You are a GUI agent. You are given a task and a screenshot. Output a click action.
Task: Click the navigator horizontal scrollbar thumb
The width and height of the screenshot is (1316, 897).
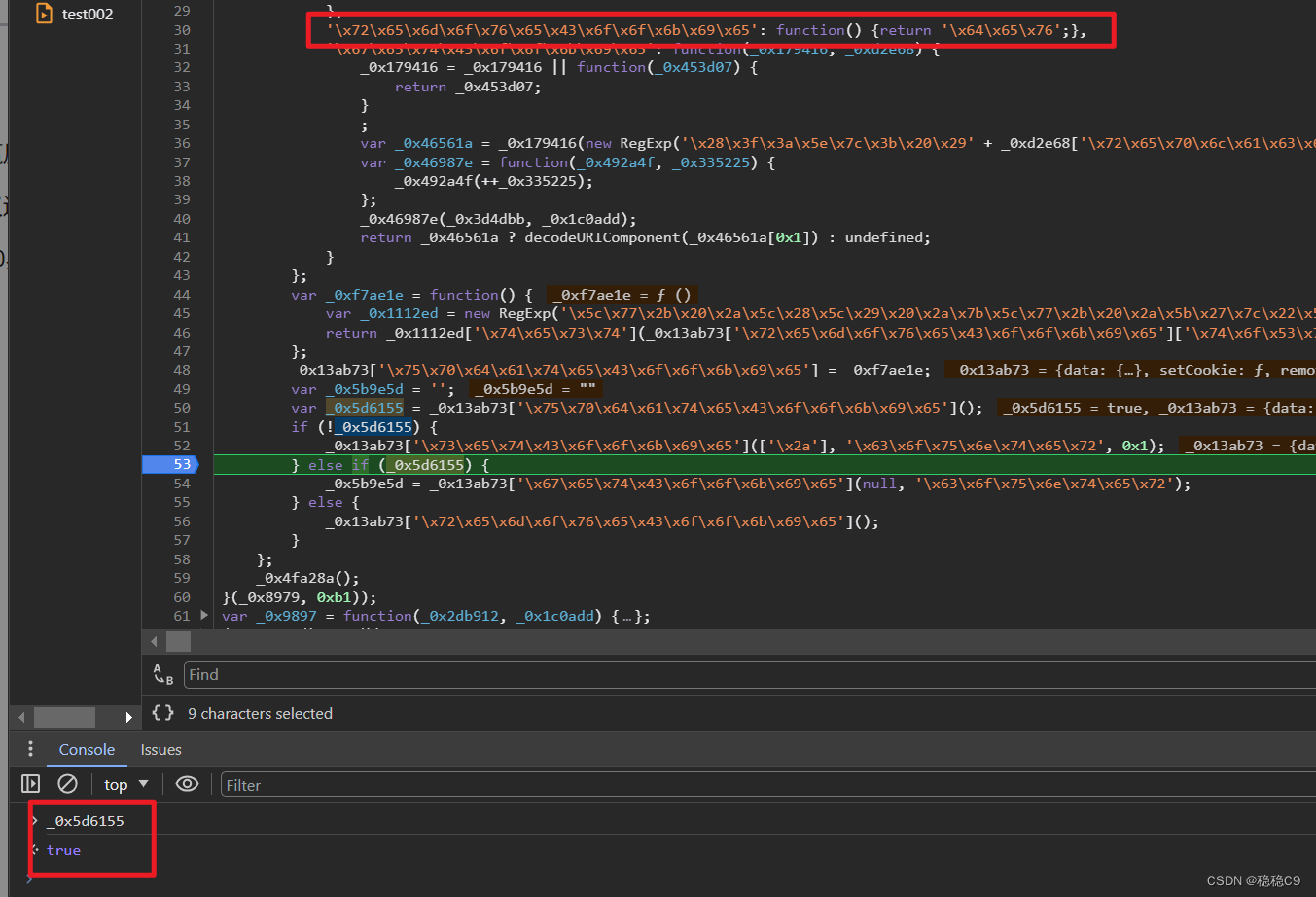coord(64,717)
